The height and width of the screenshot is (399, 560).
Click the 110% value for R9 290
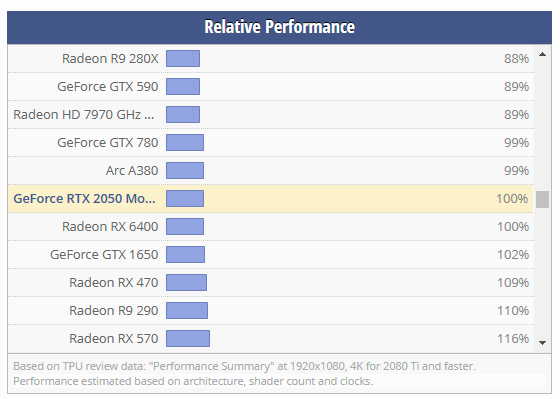pos(513,310)
